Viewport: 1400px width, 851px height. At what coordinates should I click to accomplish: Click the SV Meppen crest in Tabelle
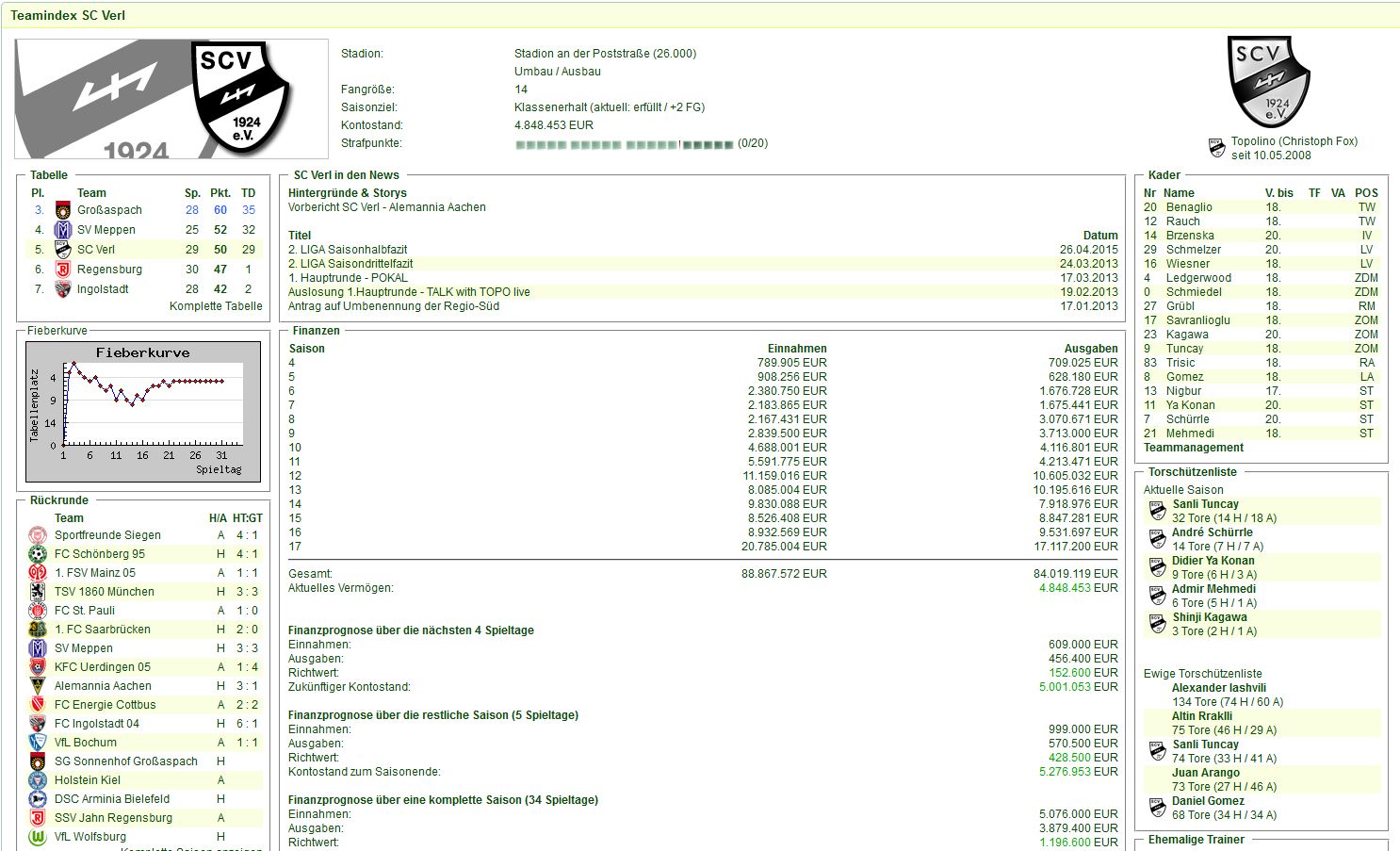[x=63, y=230]
